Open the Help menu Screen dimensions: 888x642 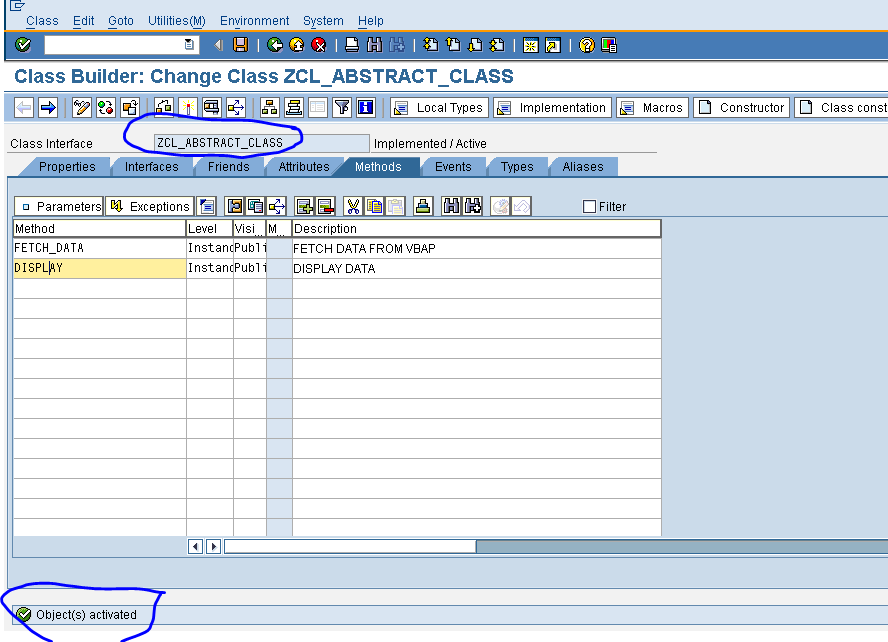(x=371, y=21)
